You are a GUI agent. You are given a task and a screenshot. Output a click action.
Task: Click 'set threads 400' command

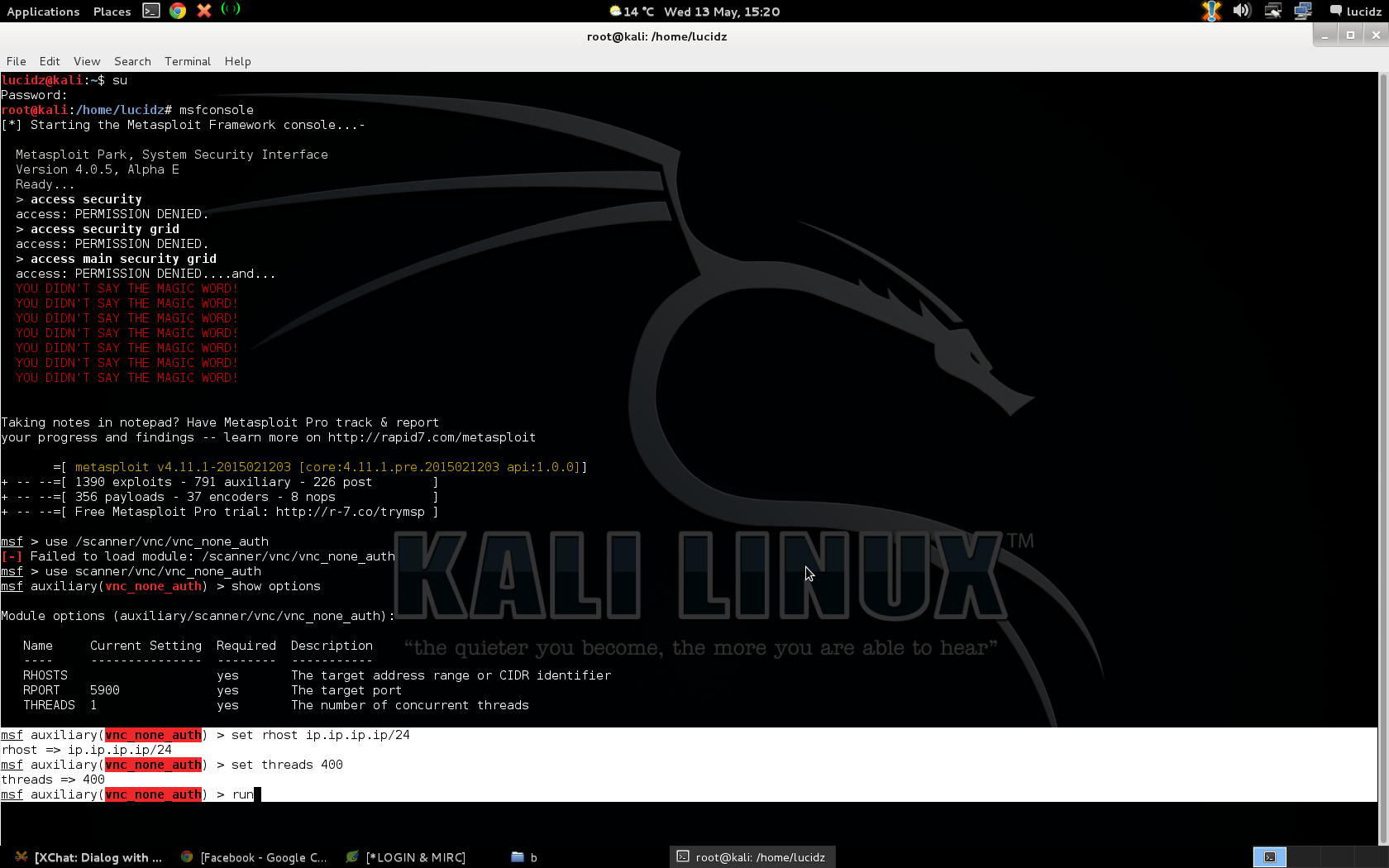pos(287,765)
